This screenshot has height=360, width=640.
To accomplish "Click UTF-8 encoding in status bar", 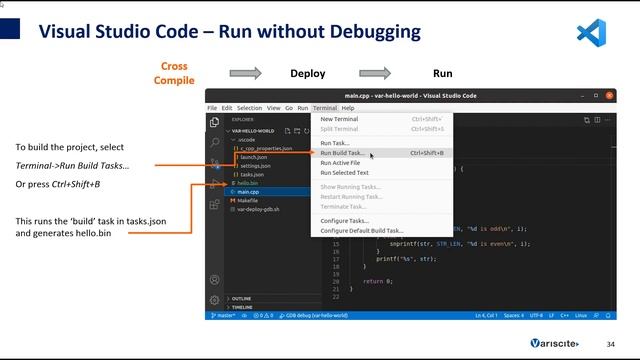I will [x=536, y=316].
